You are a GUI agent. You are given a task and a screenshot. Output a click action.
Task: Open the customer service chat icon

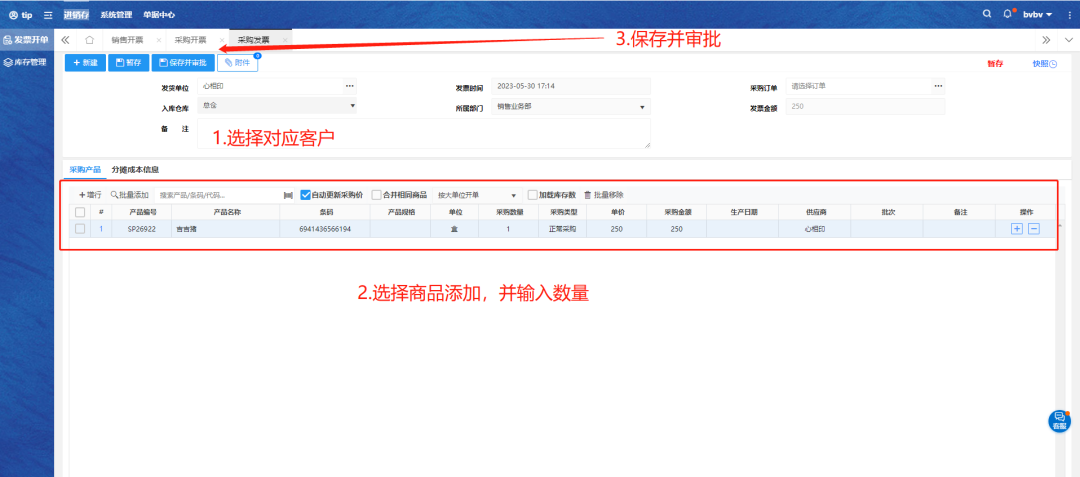coord(1059,421)
